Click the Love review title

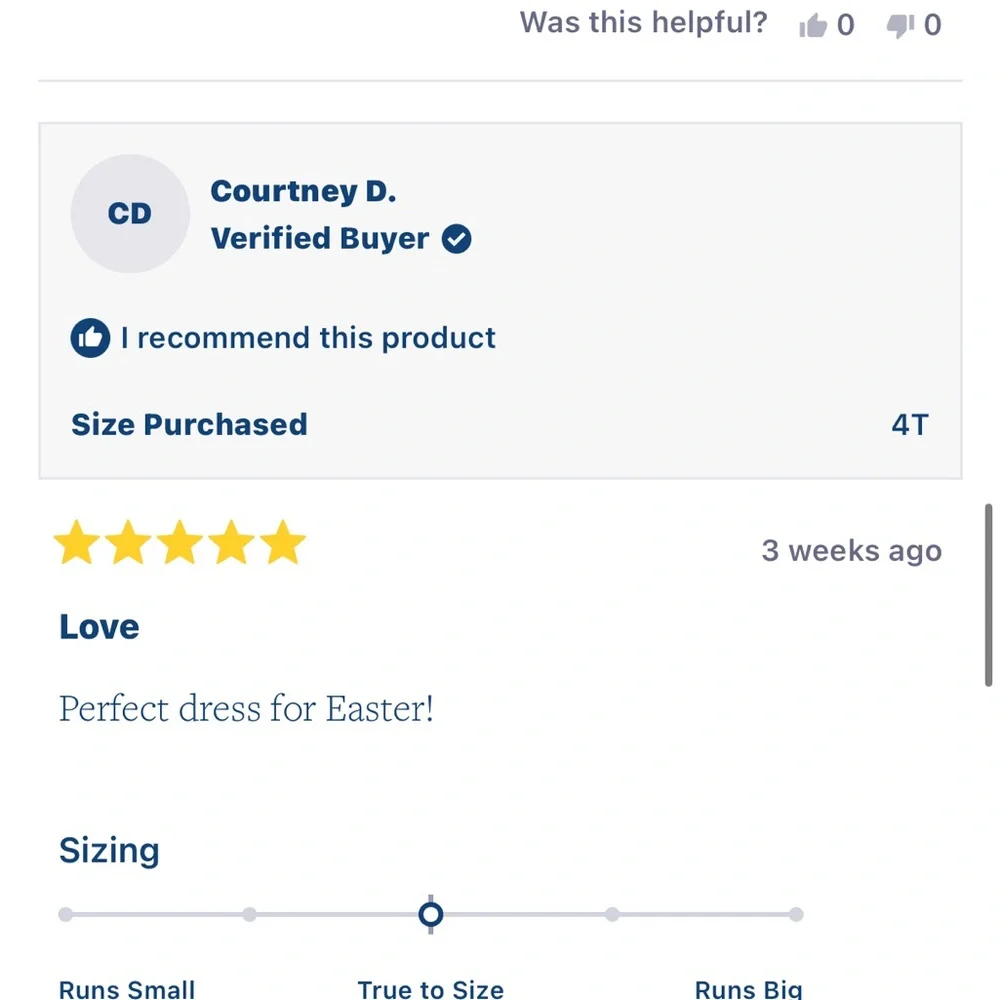coord(99,627)
